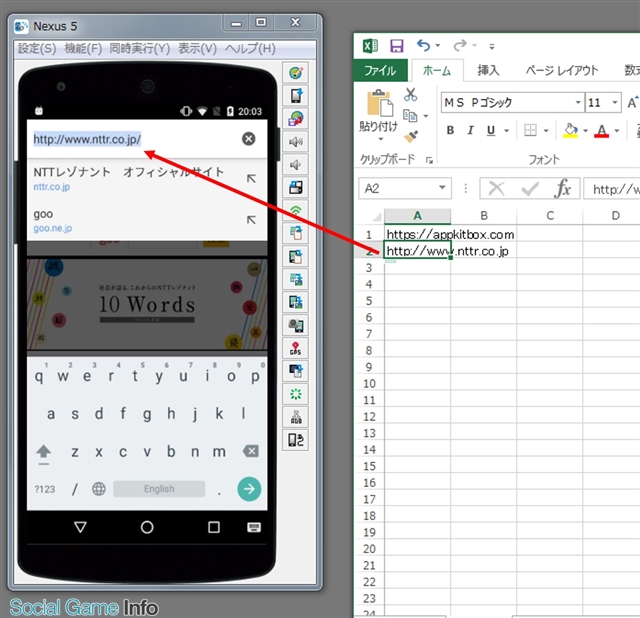Click the volume down speaker icon

pyautogui.click(x=296, y=165)
